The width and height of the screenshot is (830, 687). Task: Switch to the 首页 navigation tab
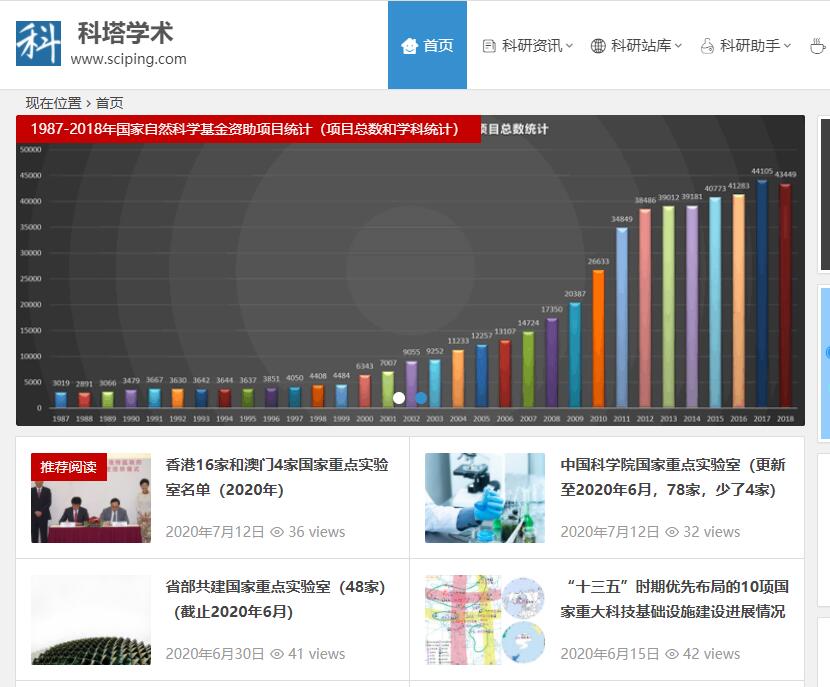tap(427, 45)
